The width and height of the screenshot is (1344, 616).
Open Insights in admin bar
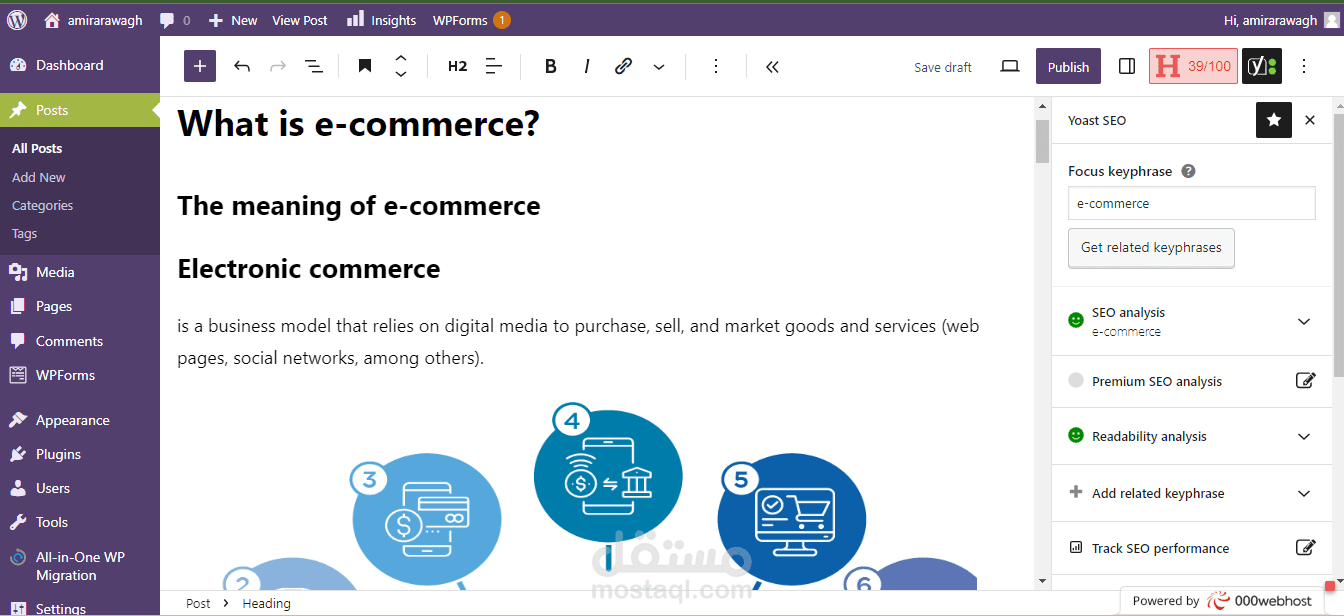pos(381,20)
